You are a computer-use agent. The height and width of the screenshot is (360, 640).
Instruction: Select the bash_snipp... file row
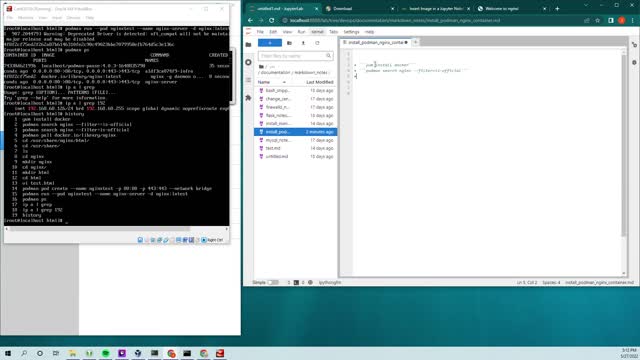click(x=296, y=91)
